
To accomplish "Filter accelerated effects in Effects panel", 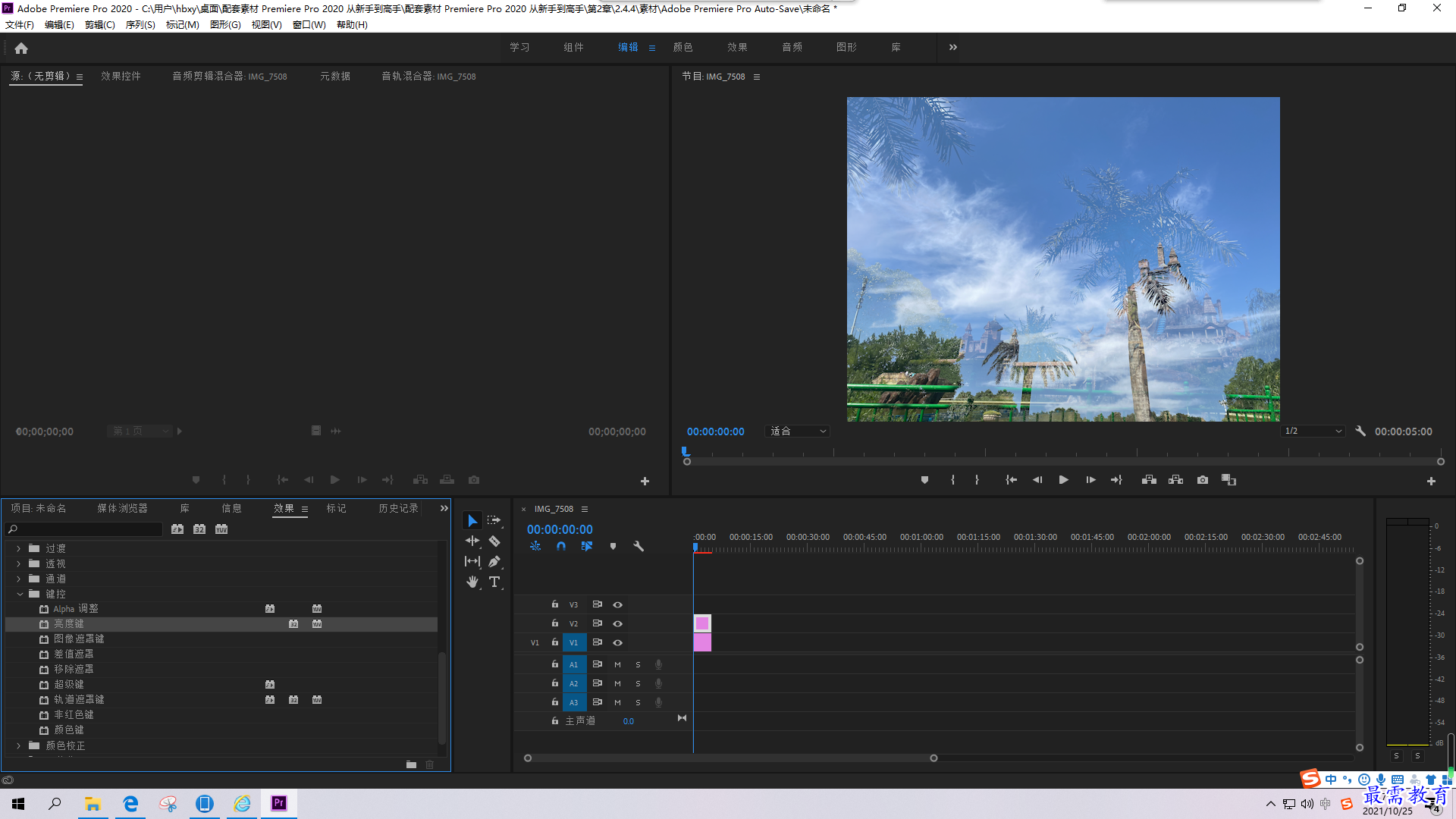I will coord(177,529).
